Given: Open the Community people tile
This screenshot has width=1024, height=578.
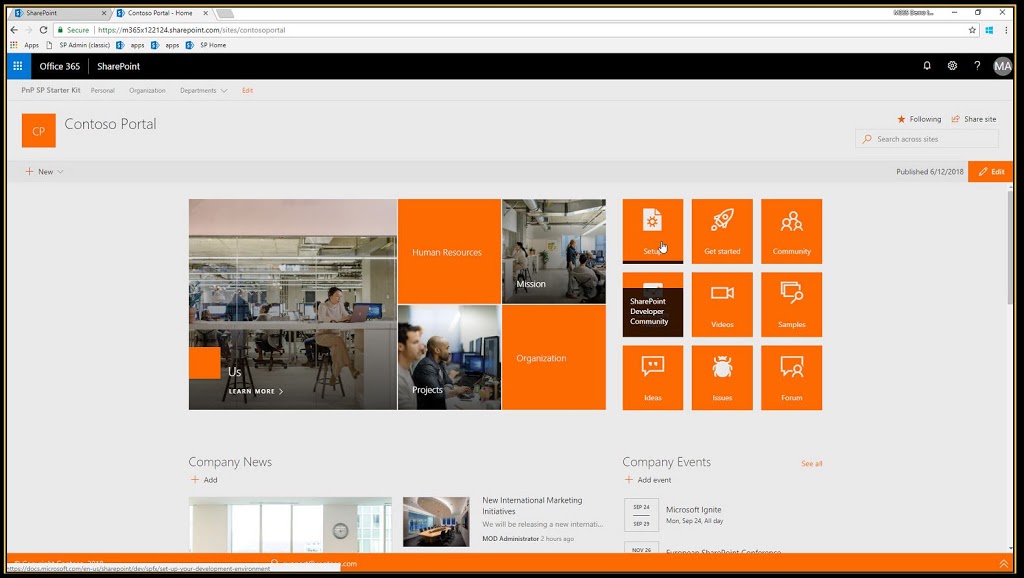Looking at the screenshot, I should pos(792,231).
